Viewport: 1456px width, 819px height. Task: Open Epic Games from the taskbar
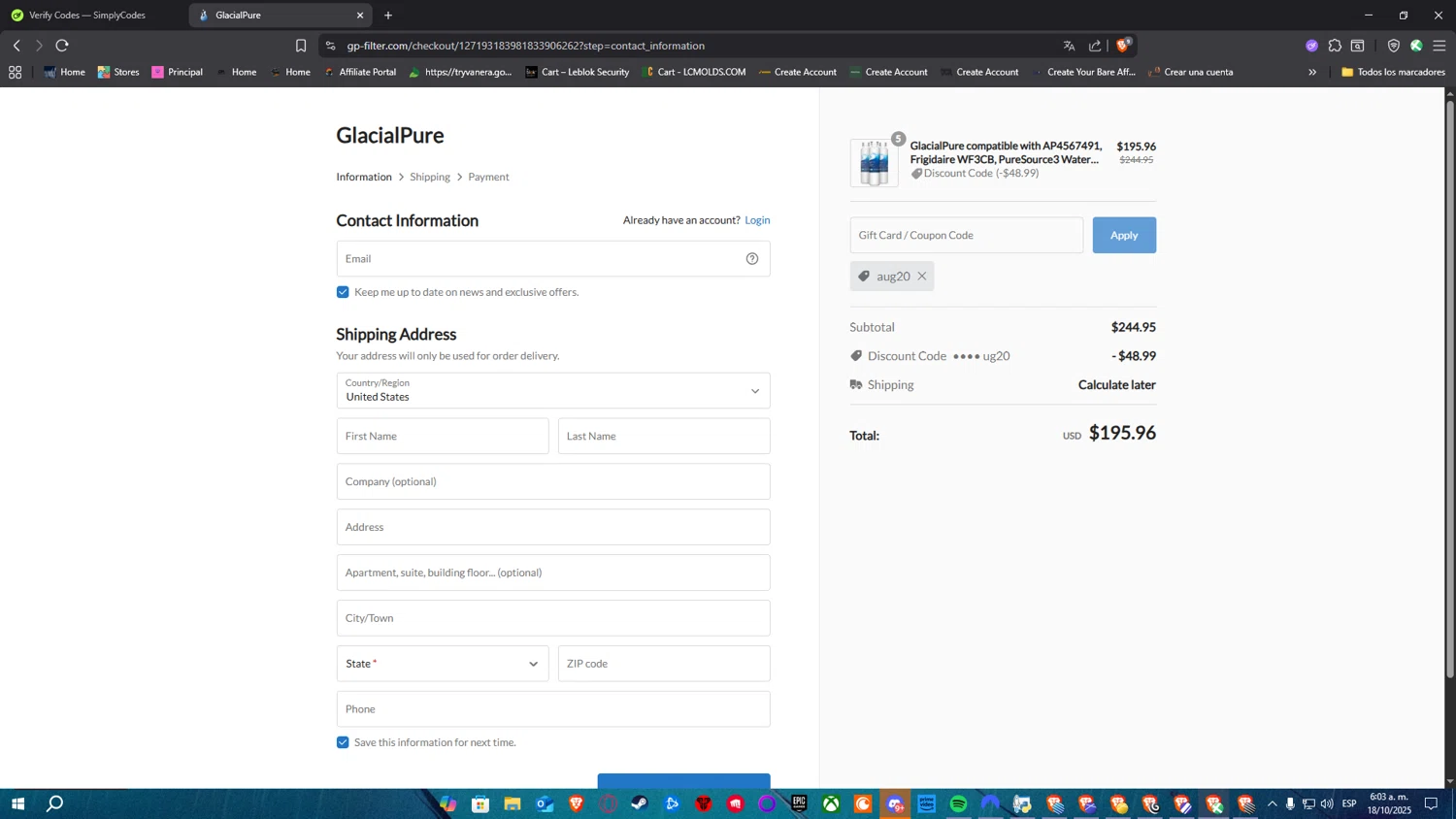click(799, 803)
